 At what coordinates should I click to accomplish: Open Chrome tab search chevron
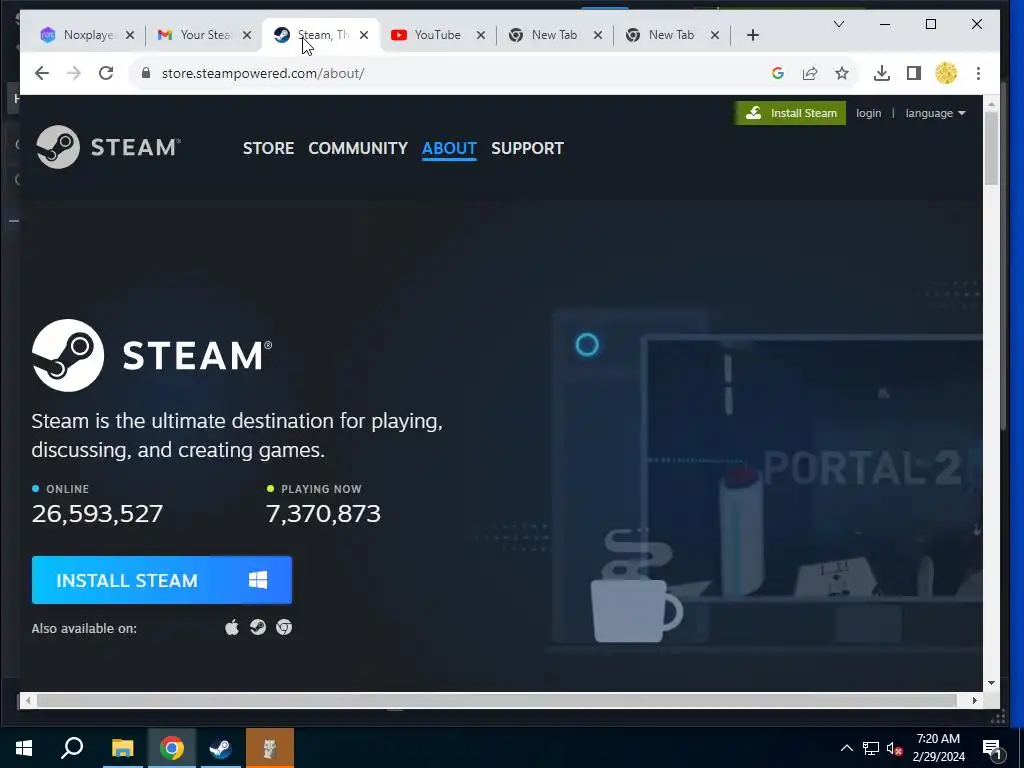coord(839,25)
